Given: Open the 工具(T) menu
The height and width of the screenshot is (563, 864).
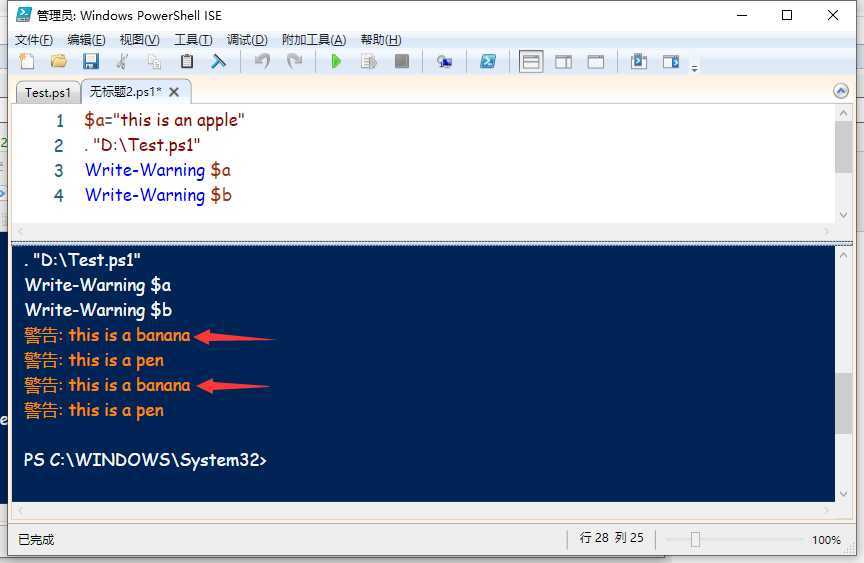Looking at the screenshot, I should coord(193,40).
